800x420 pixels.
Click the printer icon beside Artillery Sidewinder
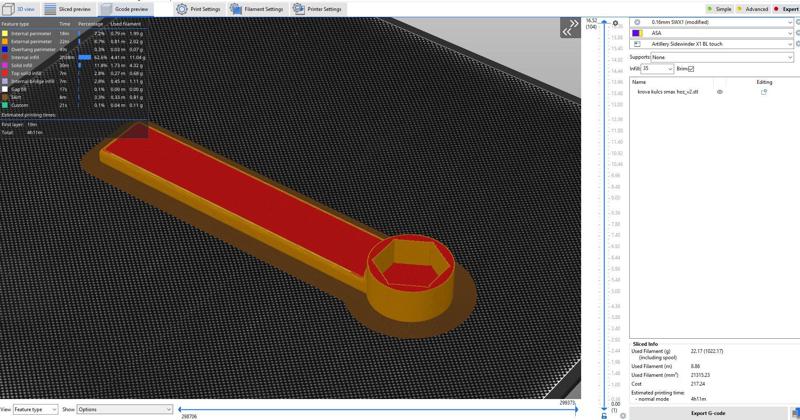tap(637, 44)
